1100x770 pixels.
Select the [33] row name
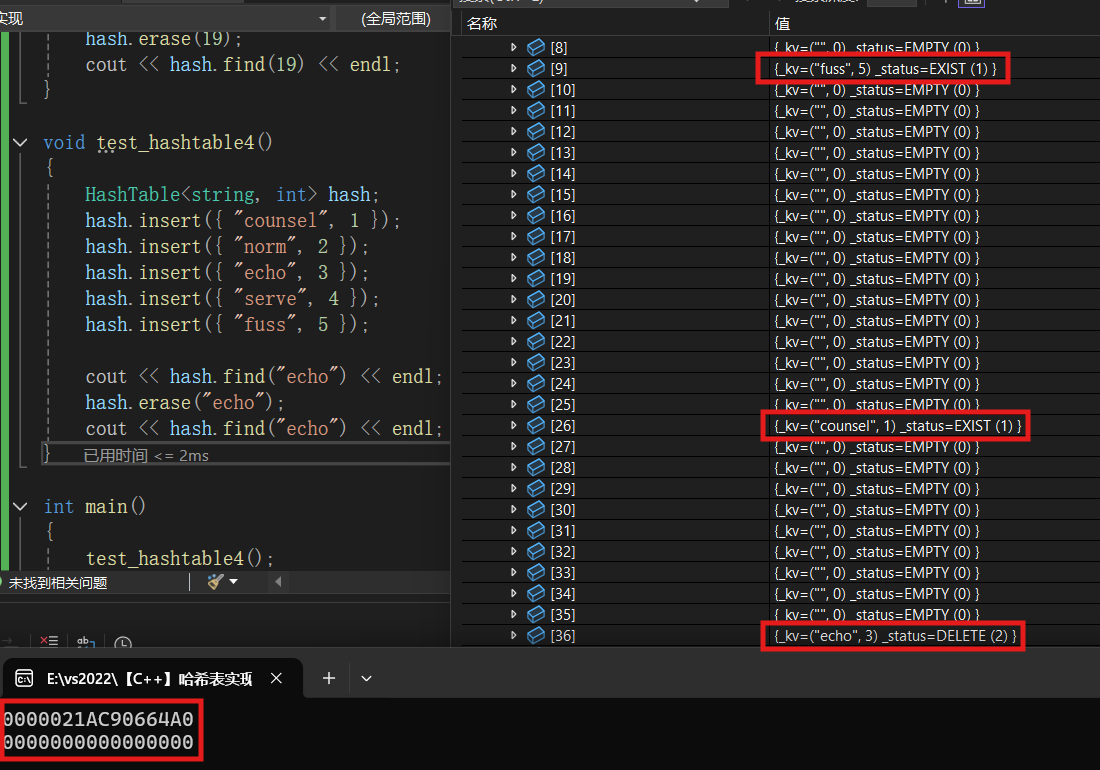(563, 572)
